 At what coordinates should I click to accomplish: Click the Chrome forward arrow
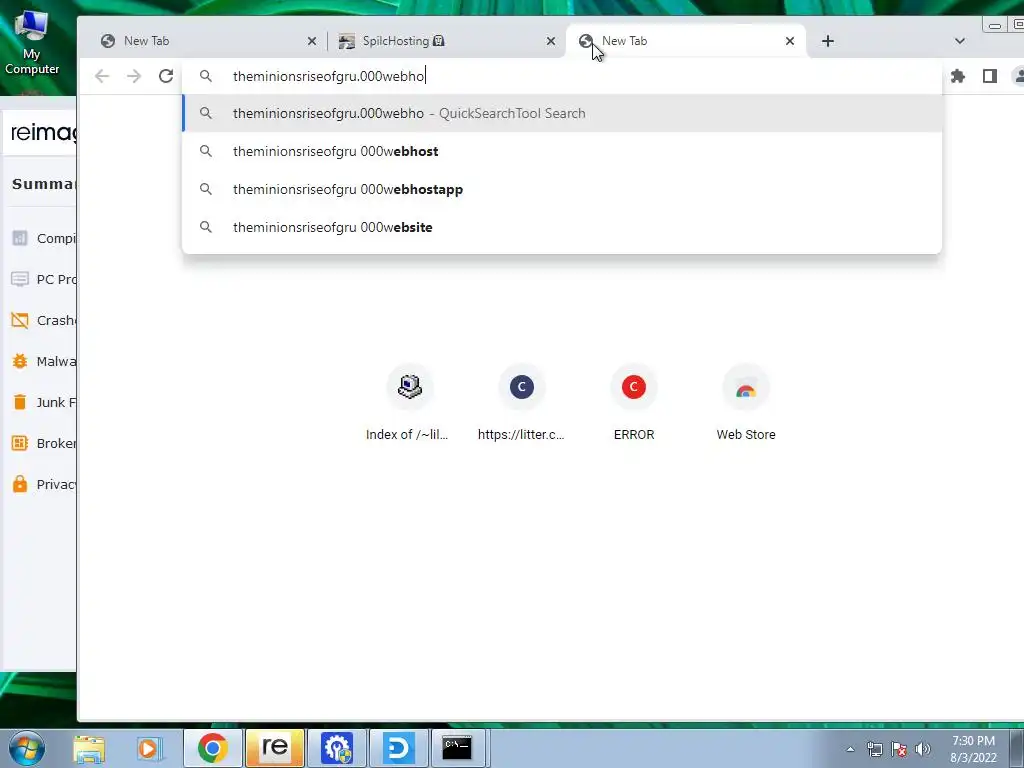pos(134,76)
